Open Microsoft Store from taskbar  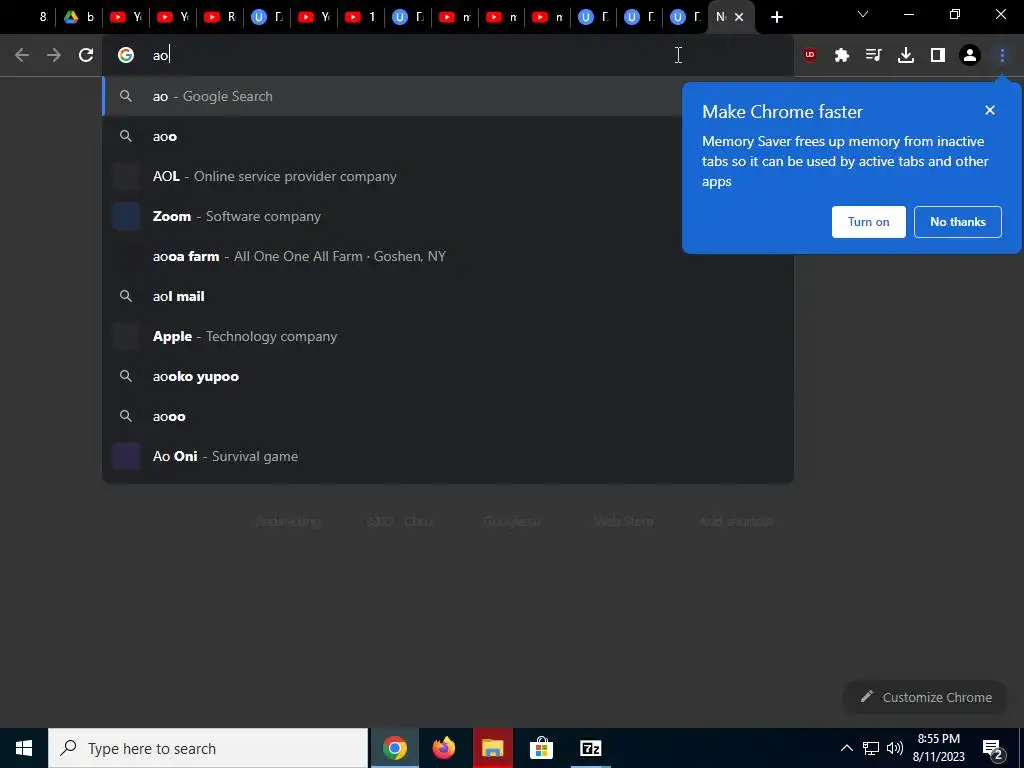541,748
